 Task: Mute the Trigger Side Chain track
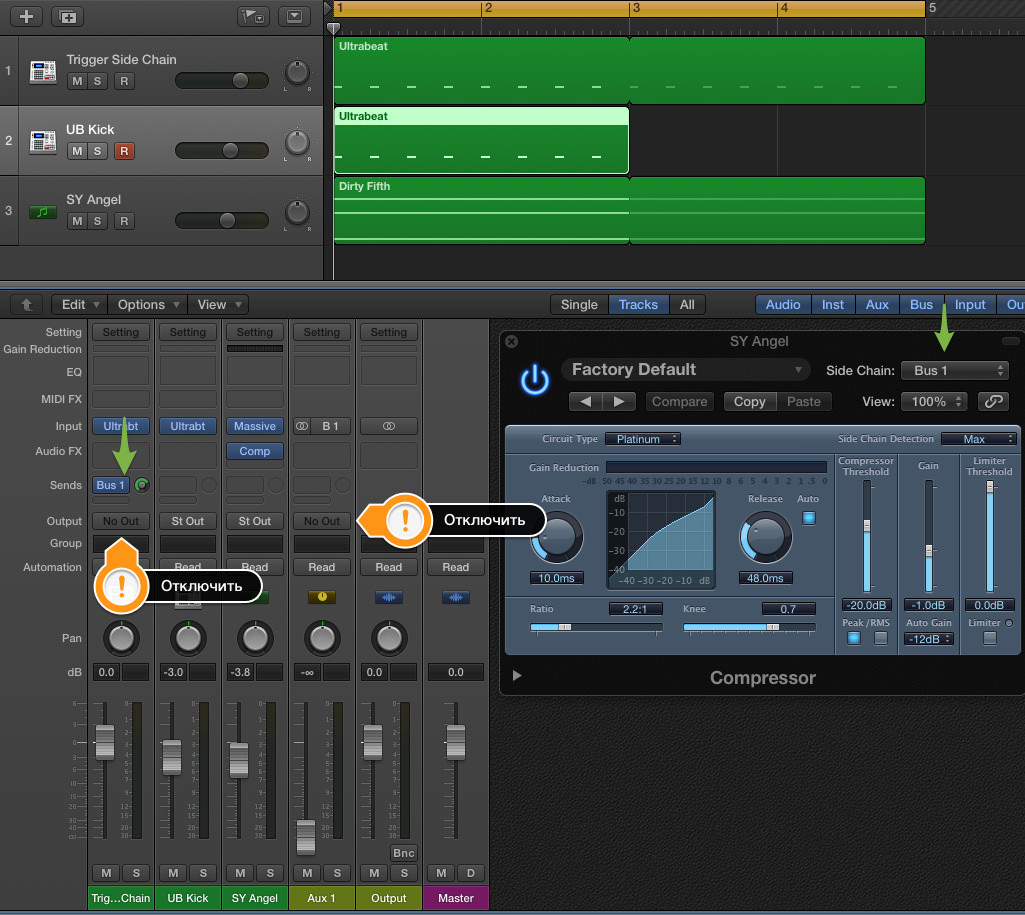coord(77,81)
